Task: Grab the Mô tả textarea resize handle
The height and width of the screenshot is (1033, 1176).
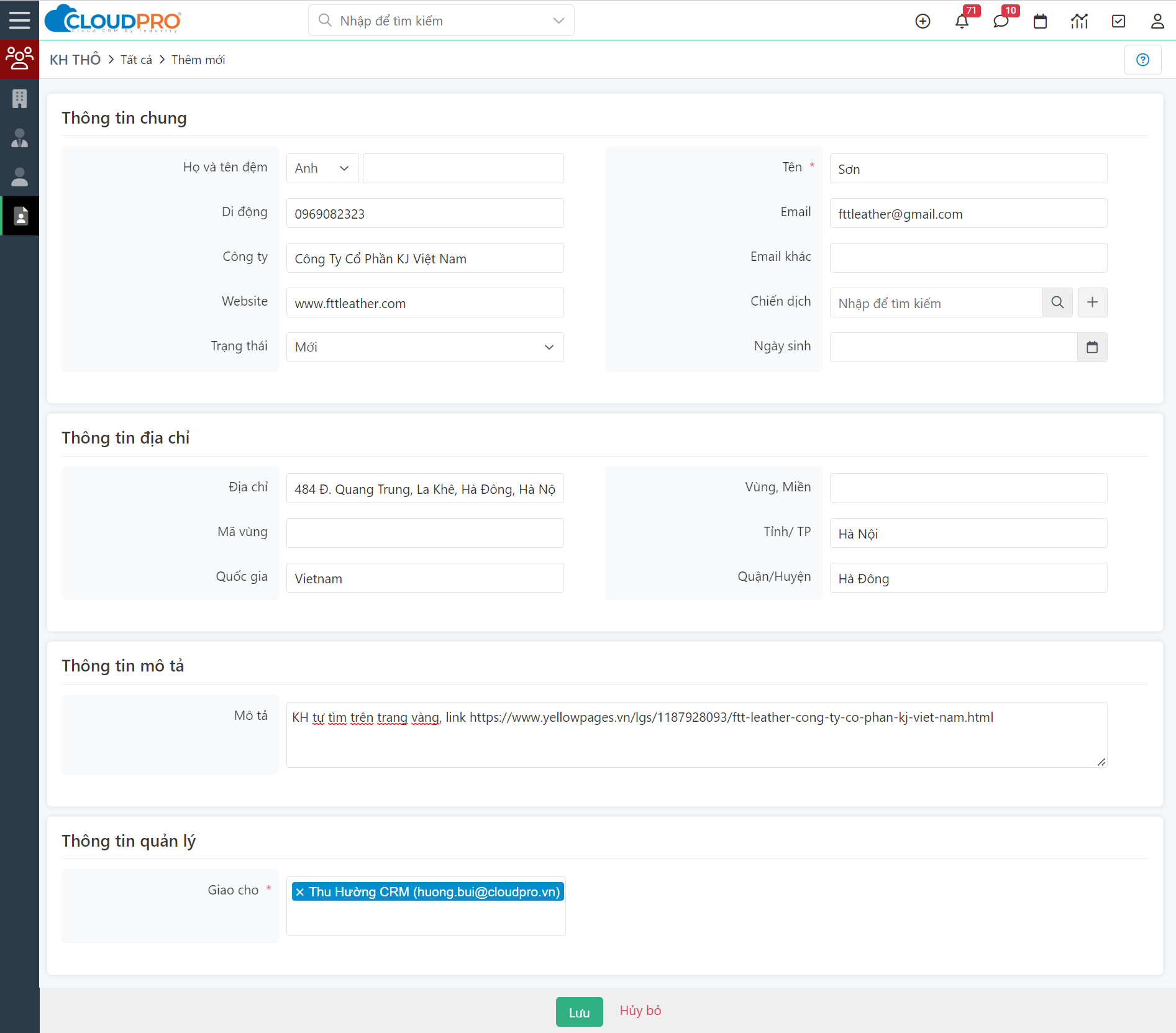Action: click(1101, 762)
